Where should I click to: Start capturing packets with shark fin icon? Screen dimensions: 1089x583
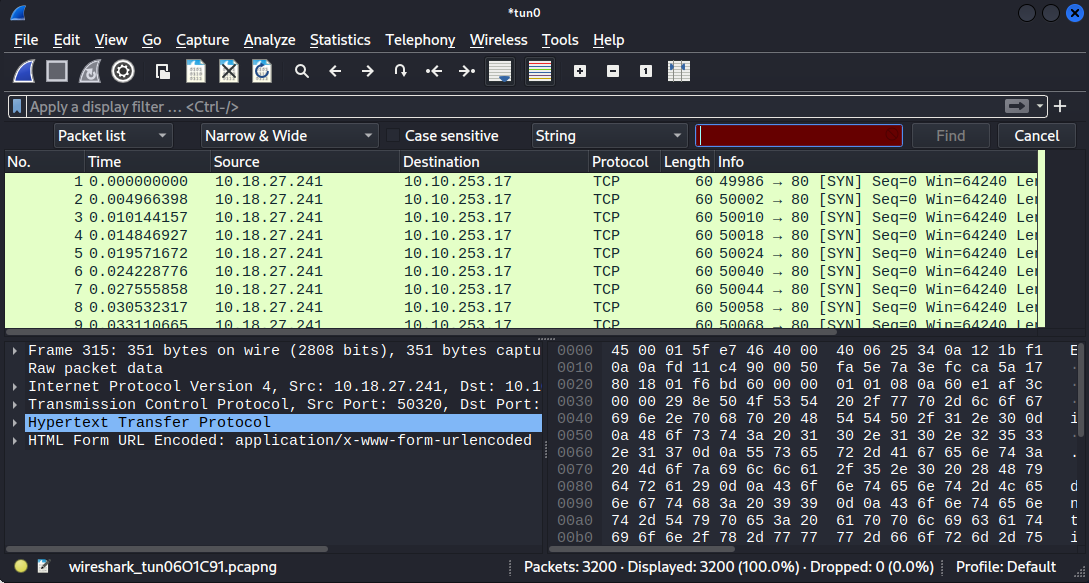pyautogui.click(x=24, y=71)
